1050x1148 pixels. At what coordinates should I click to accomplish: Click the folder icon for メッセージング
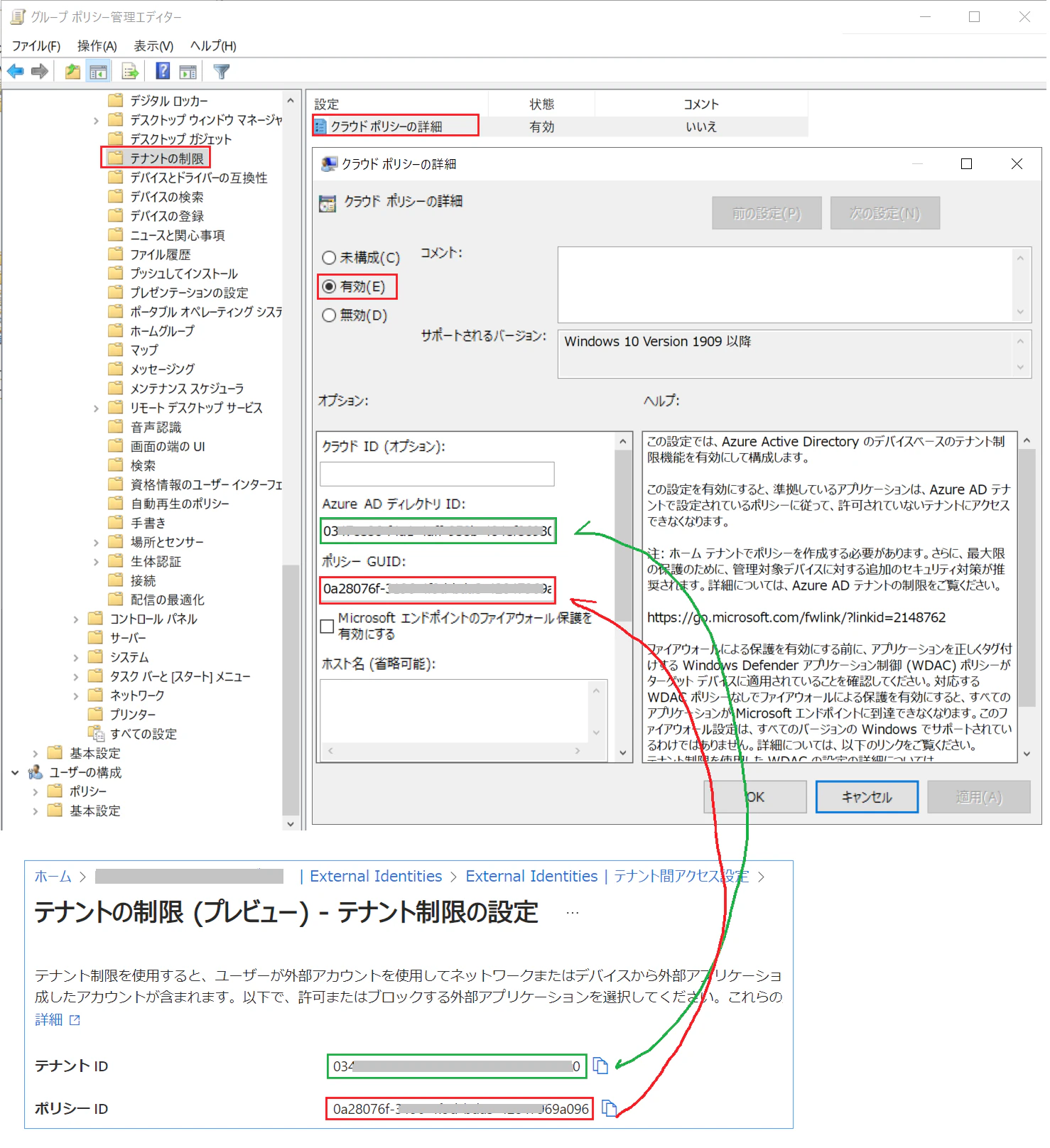(116, 369)
